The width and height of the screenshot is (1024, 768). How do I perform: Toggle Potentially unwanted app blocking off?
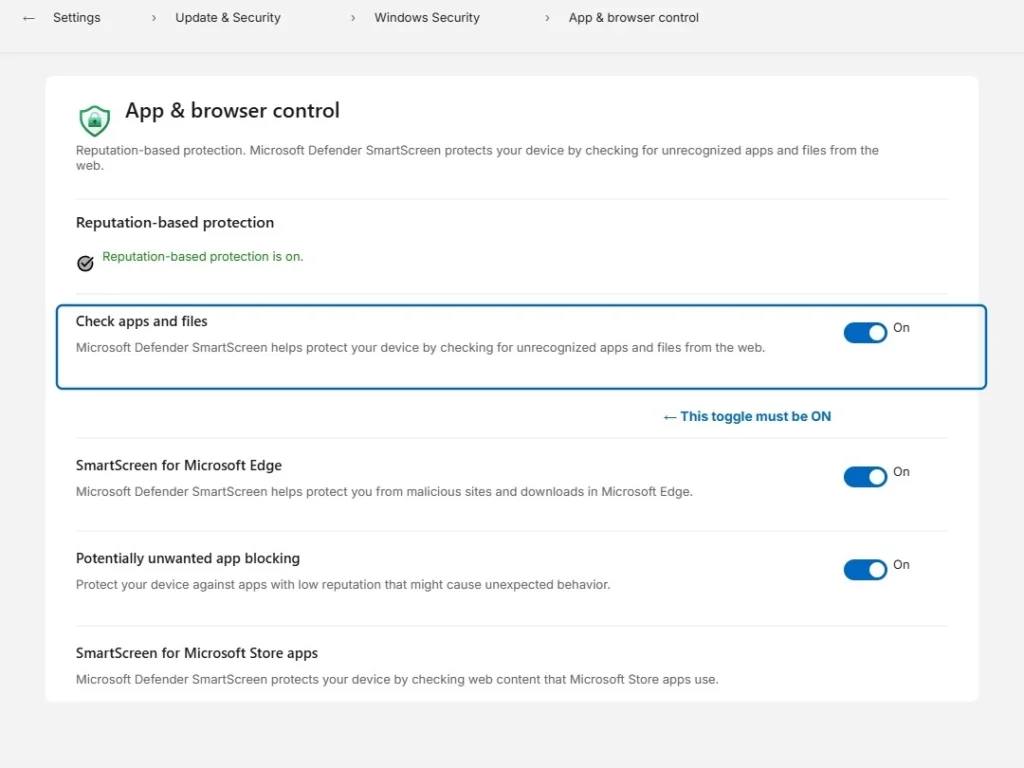(x=865, y=570)
